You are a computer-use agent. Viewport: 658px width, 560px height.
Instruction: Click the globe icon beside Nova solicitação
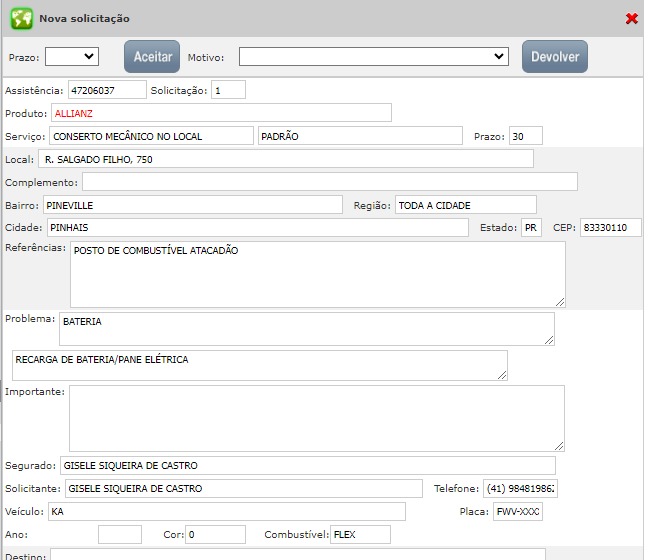[x=21, y=19]
